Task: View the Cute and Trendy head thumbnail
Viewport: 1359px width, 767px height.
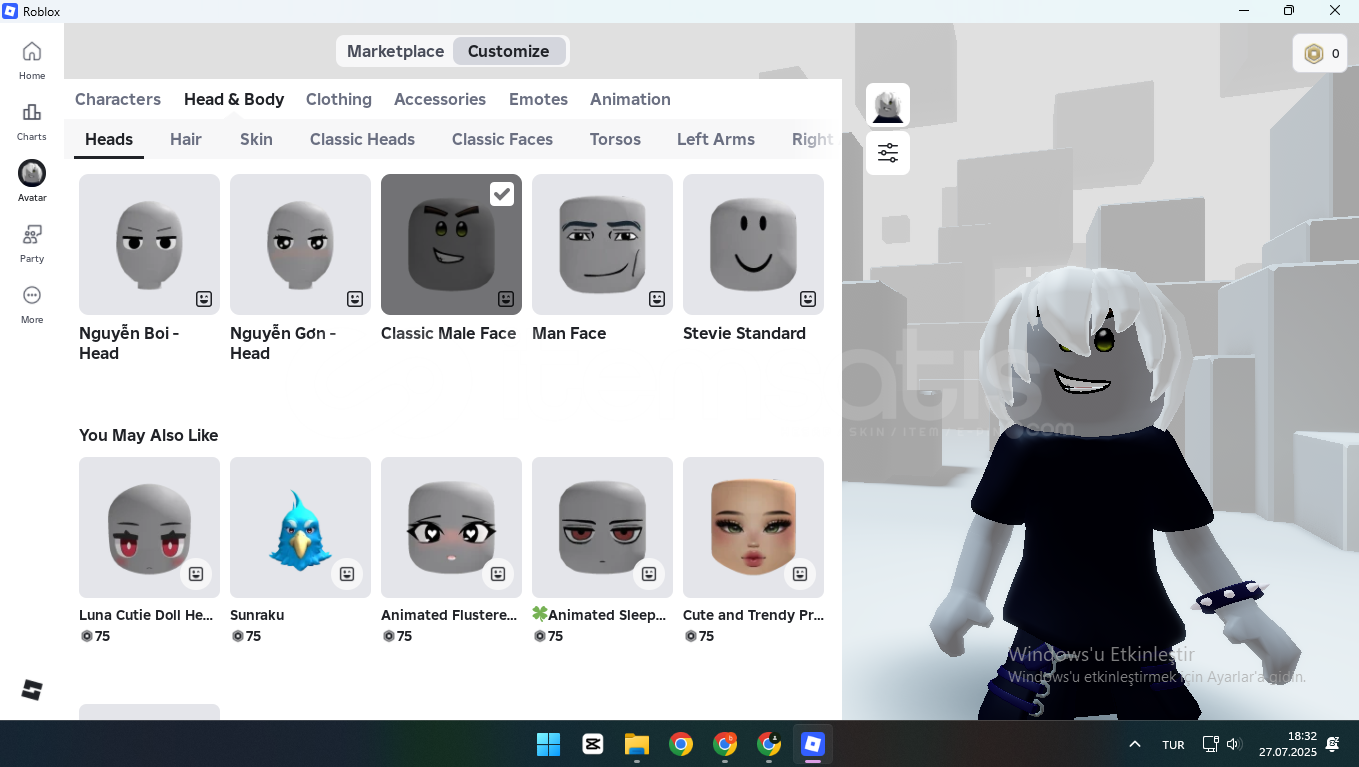Action: (753, 527)
